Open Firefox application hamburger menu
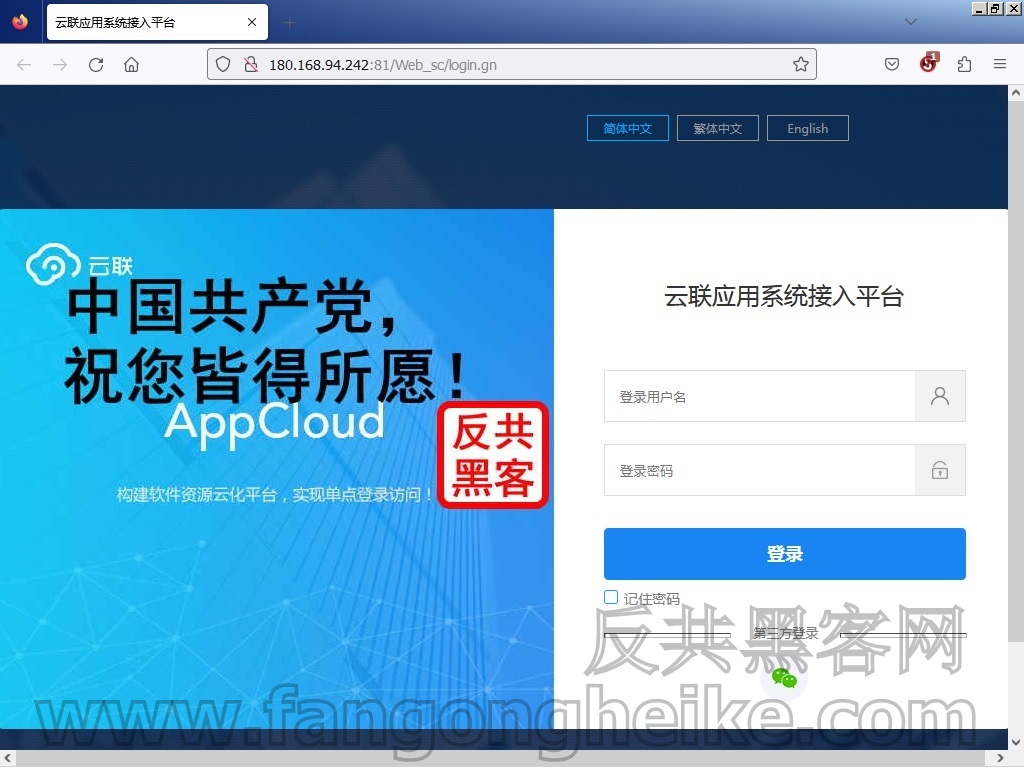Screen dimensions: 1024x768 [x=999, y=64]
